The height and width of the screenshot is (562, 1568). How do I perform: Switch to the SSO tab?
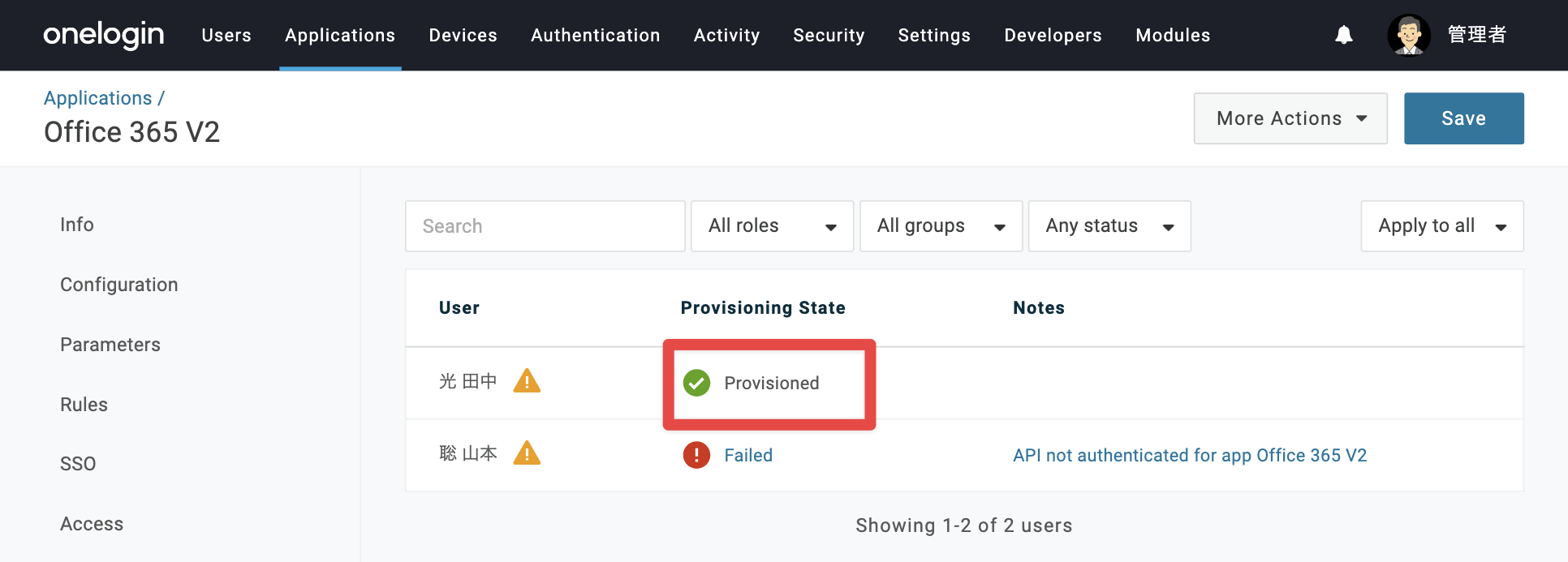(x=78, y=464)
